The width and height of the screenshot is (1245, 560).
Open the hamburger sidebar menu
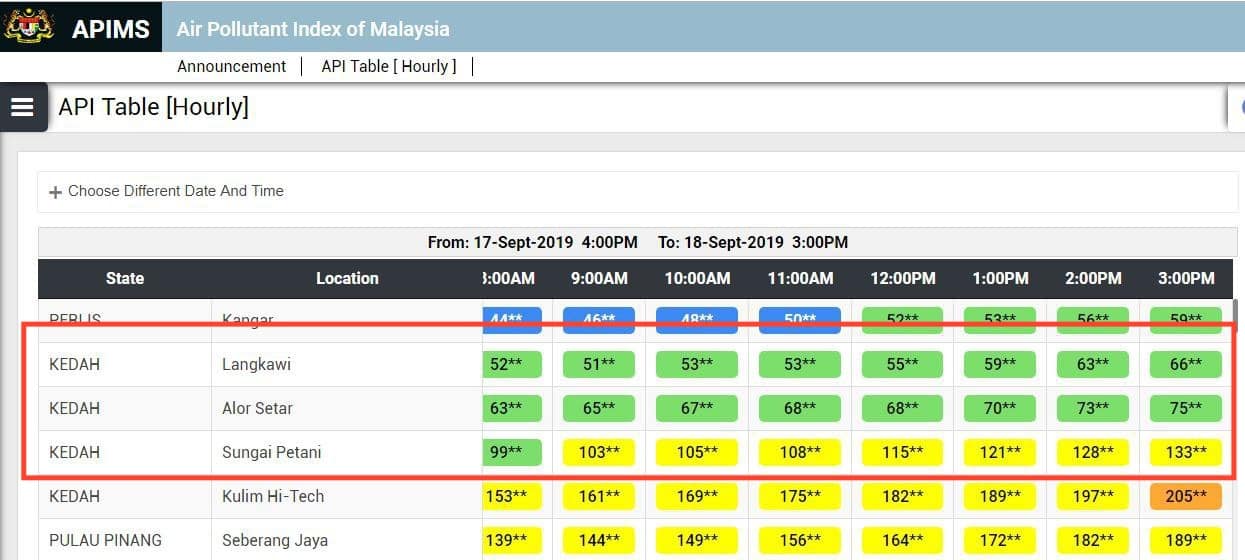(23, 107)
